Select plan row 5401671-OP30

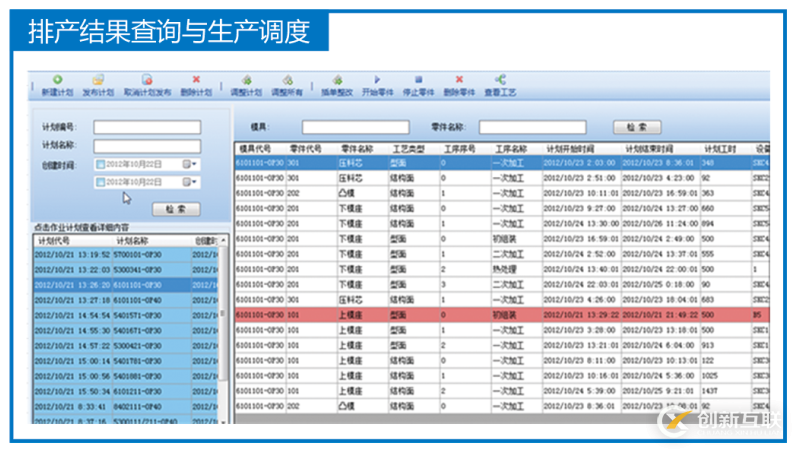tap(126, 330)
